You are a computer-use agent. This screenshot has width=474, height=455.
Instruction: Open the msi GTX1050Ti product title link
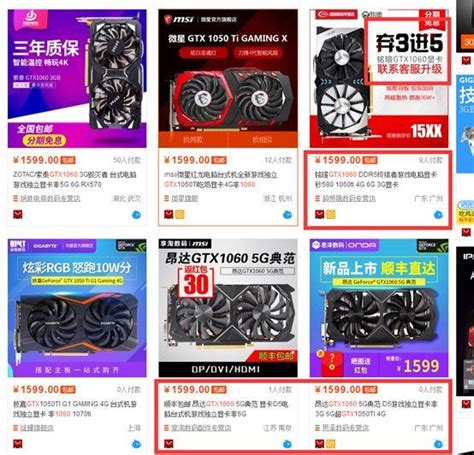[x=220, y=179]
